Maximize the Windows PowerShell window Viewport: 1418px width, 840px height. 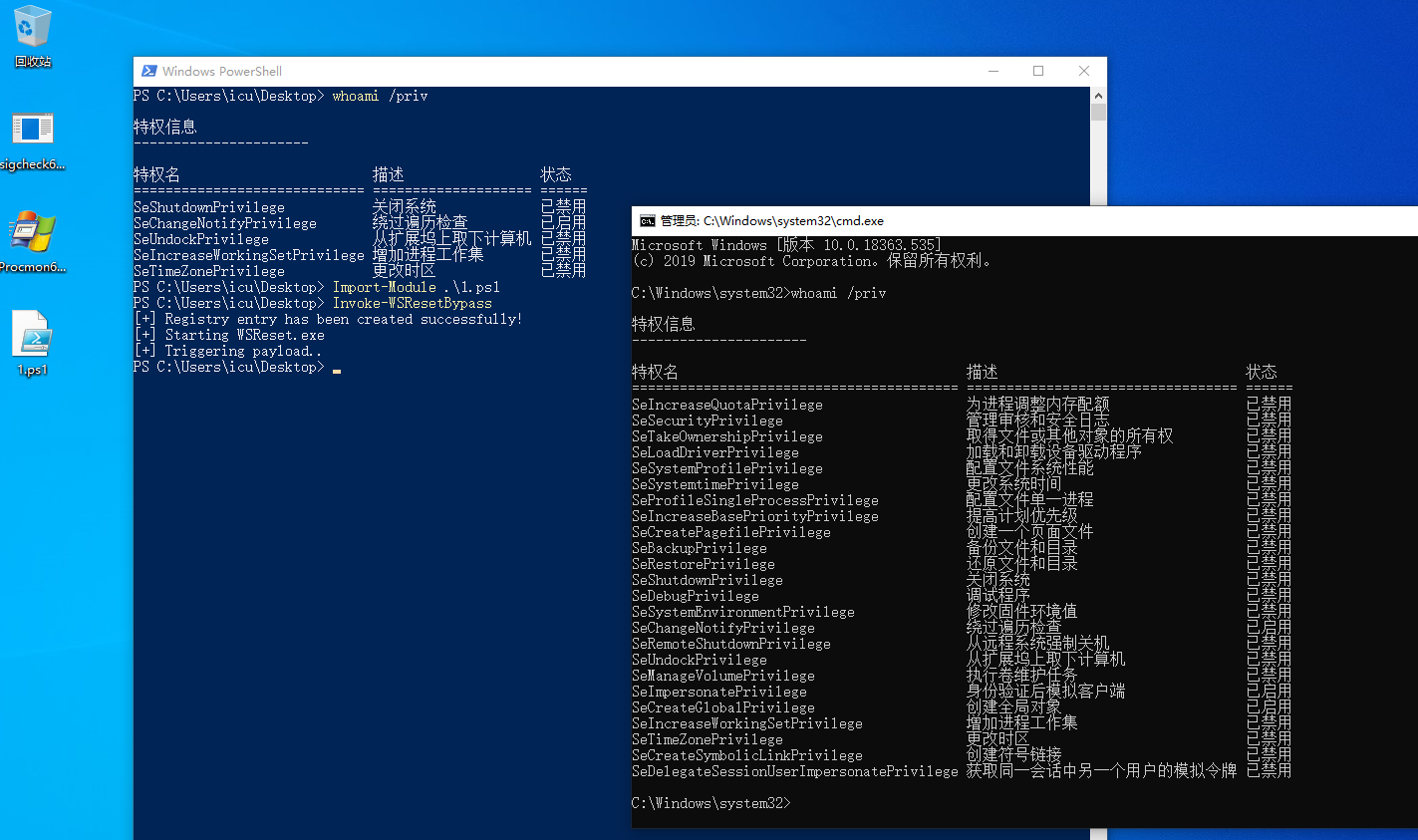pyautogui.click(x=1038, y=71)
